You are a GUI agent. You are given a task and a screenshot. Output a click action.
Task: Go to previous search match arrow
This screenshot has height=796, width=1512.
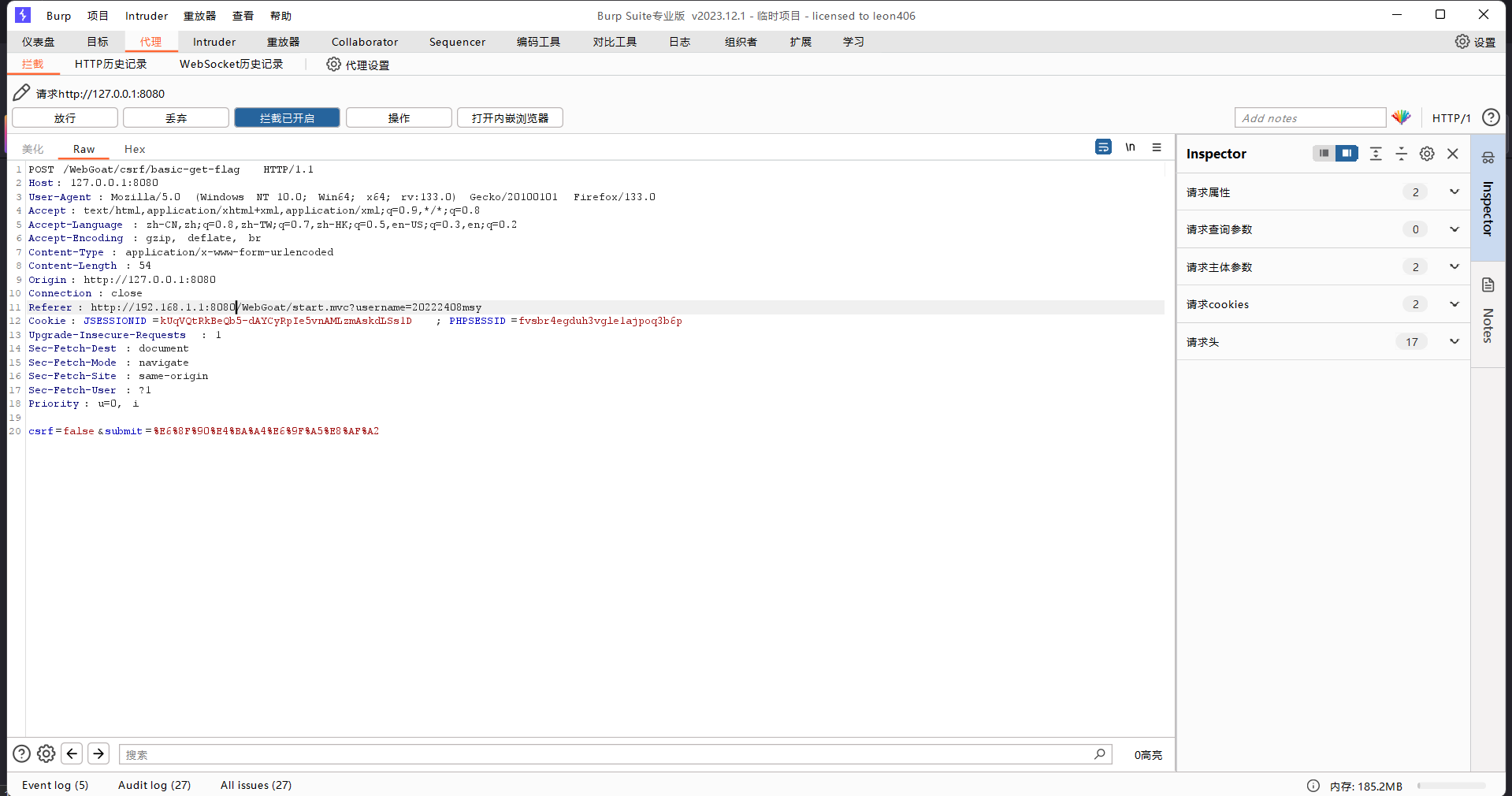(72, 754)
